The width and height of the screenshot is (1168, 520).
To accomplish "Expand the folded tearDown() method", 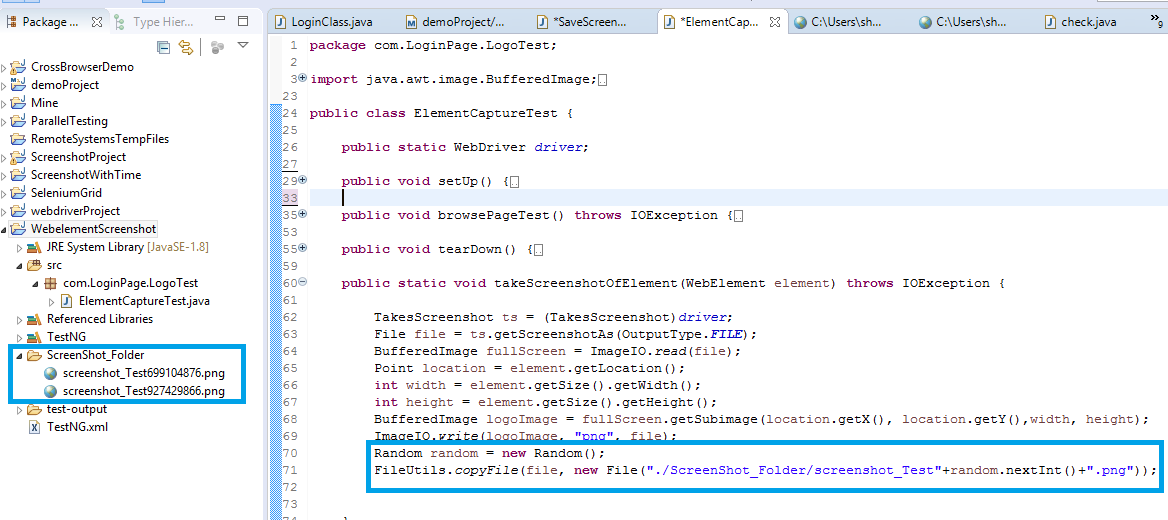I will tap(302, 249).
